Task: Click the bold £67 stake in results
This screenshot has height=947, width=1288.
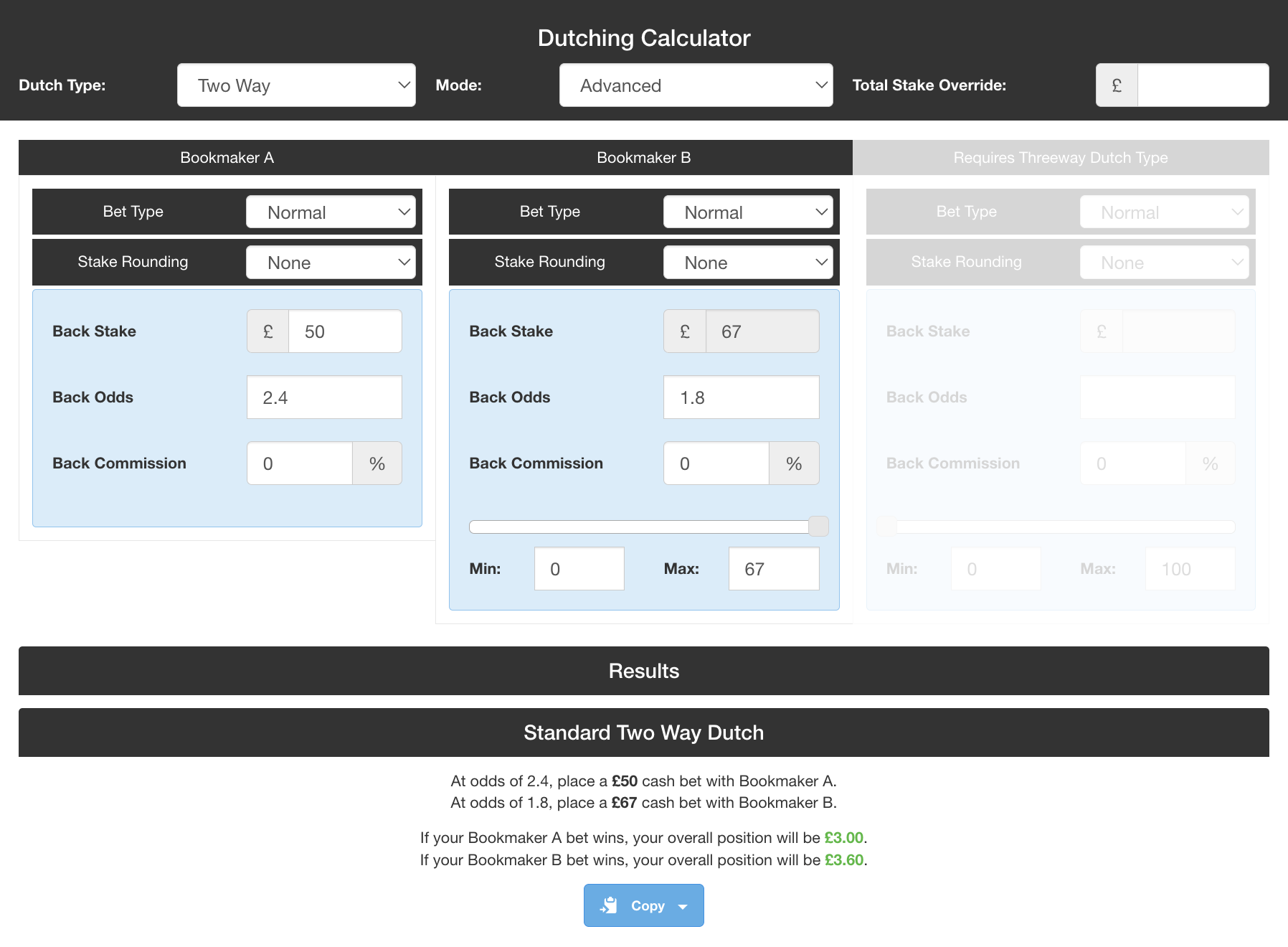Action: click(x=625, y=803)
